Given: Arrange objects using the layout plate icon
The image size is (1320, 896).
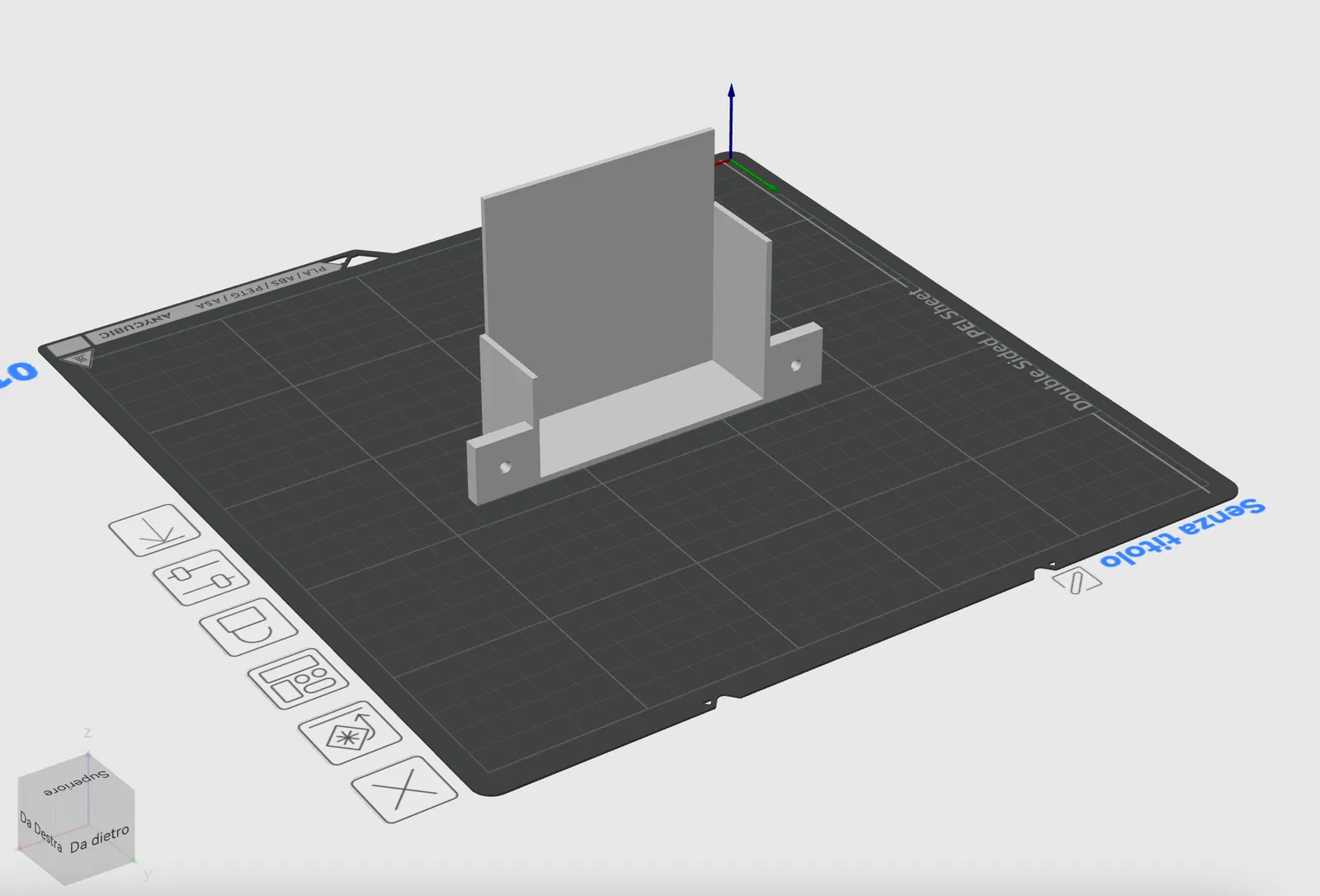Looking at the screenshot, I should click(x=298, y=679).
